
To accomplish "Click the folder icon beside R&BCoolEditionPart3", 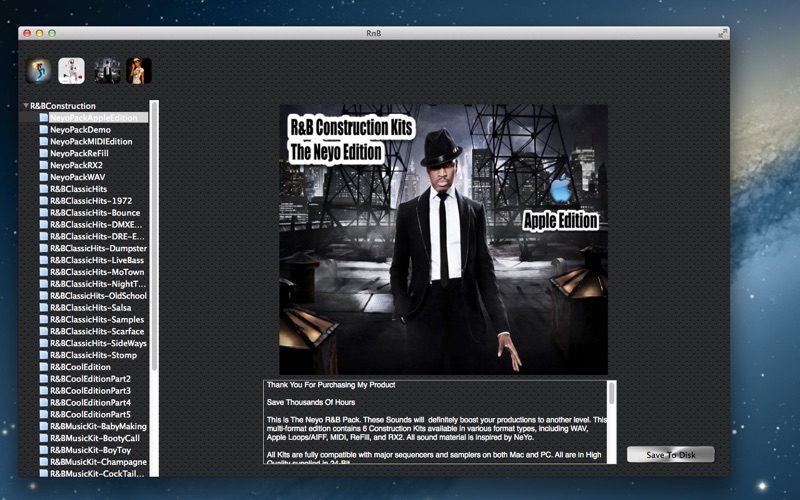I will (x=44, y=390).
